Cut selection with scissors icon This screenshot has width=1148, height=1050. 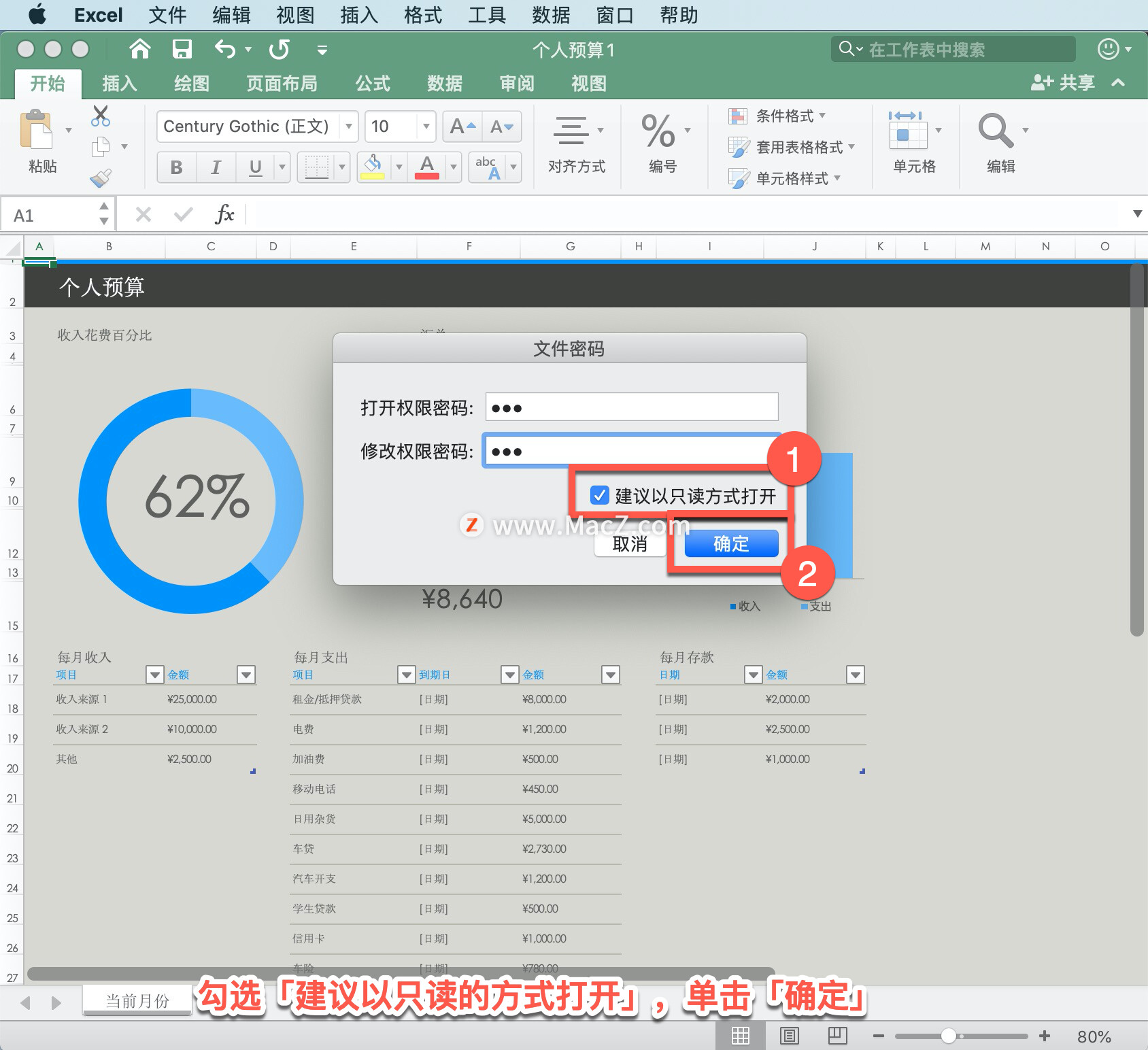101,116
